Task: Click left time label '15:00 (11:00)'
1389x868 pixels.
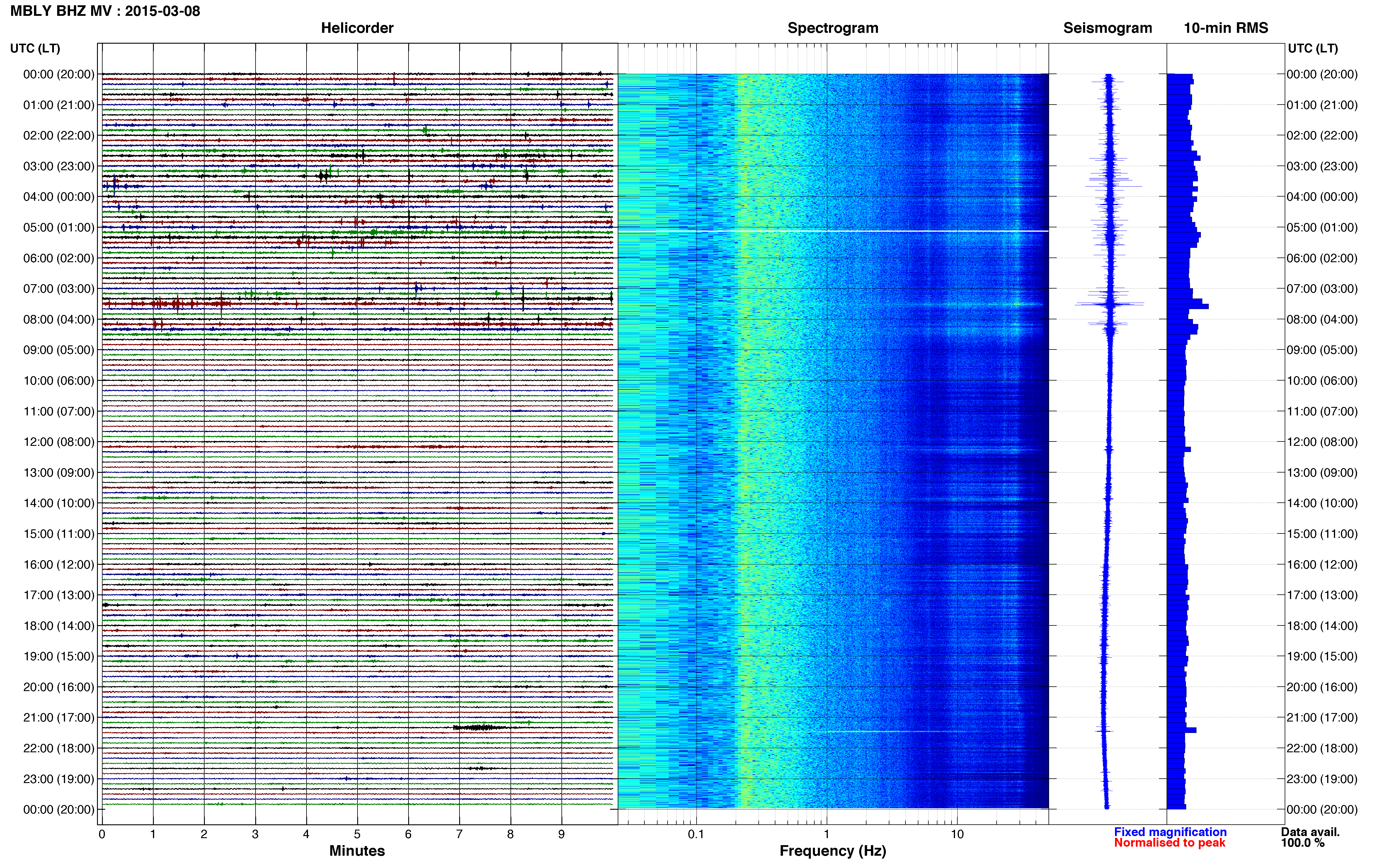Action: [59, 534]
